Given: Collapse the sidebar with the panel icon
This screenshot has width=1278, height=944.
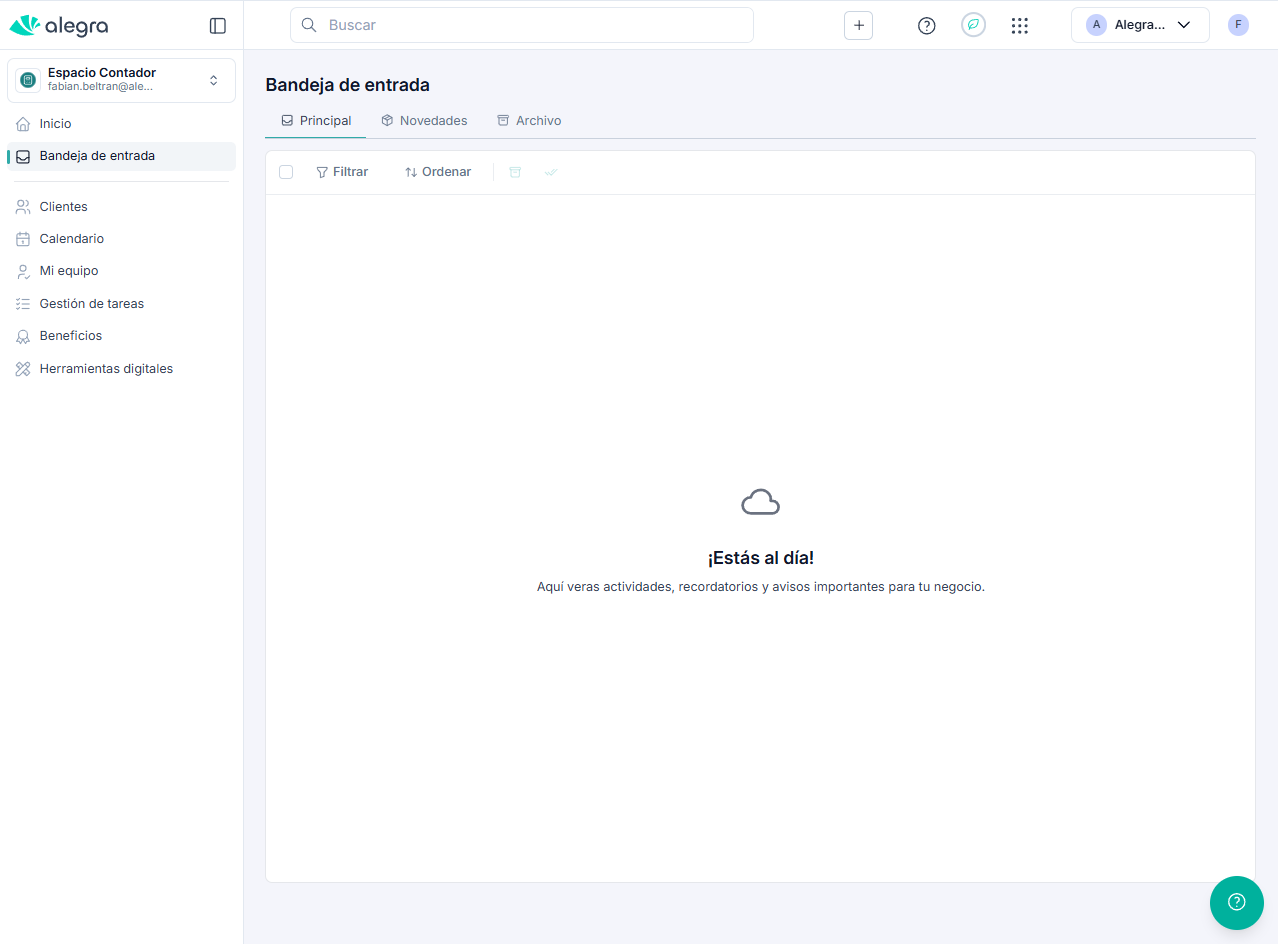Looking at the screenshot, I should [217, 26].
